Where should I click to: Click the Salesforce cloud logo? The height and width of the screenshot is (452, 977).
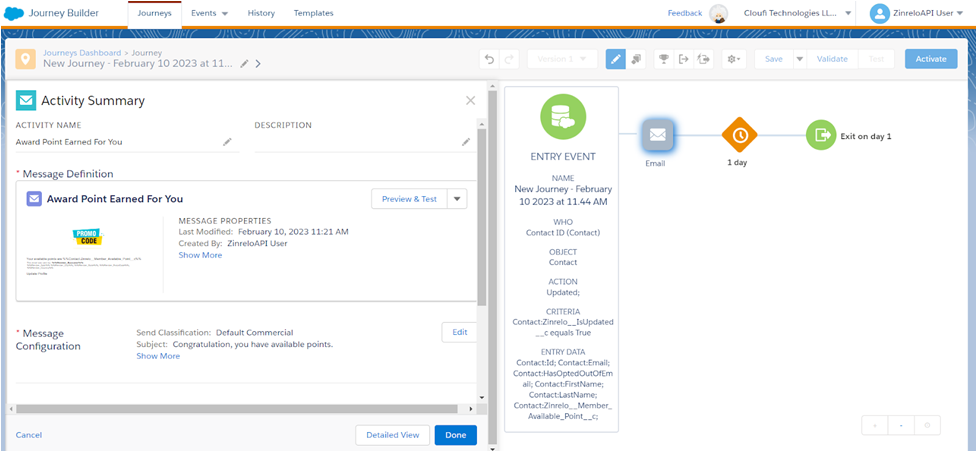(x=13, y=12)
